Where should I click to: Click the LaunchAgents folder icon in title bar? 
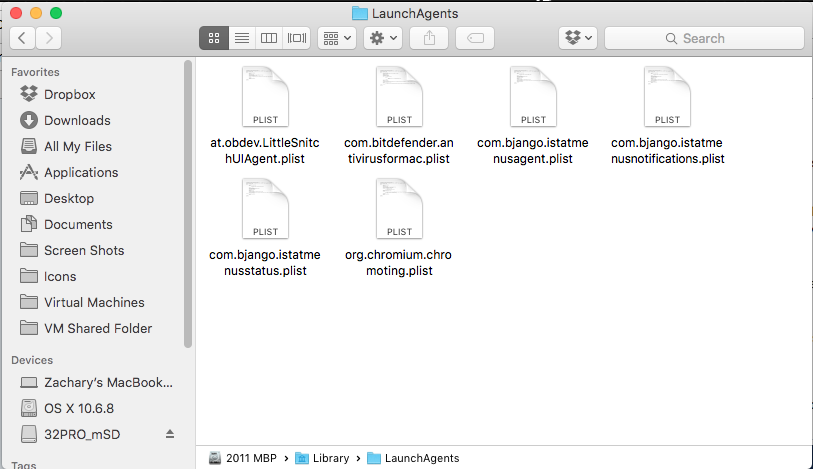point(359,13)
